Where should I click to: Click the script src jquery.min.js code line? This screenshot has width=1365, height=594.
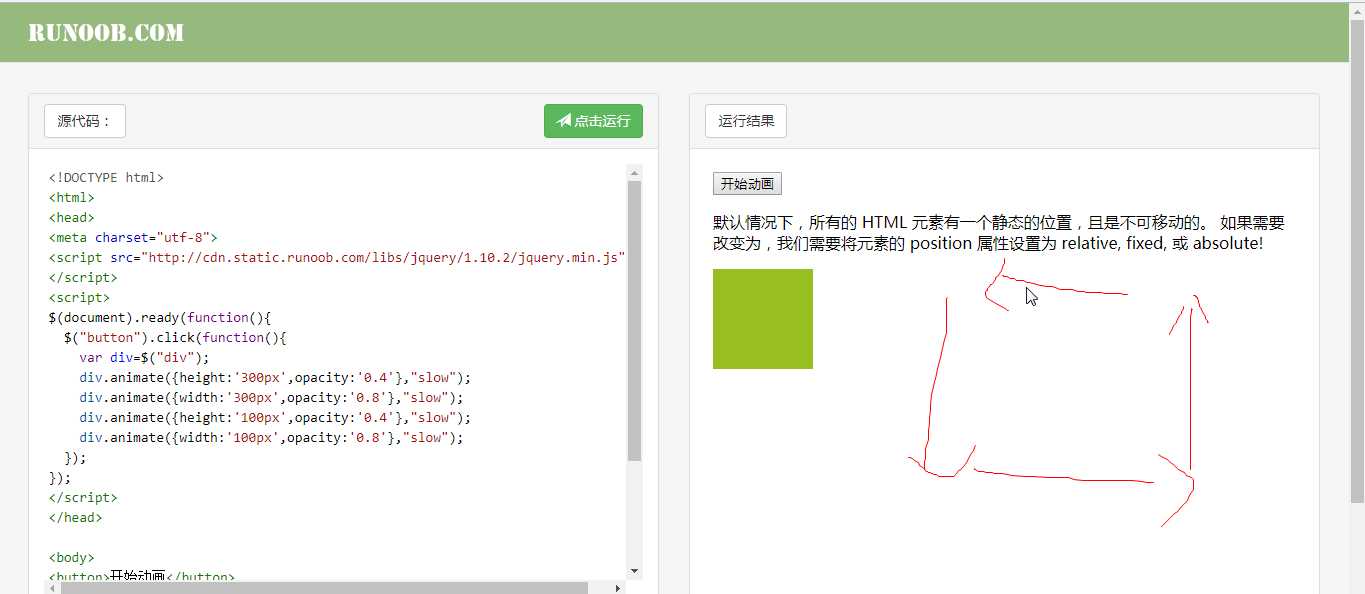(x=337, y=258)
